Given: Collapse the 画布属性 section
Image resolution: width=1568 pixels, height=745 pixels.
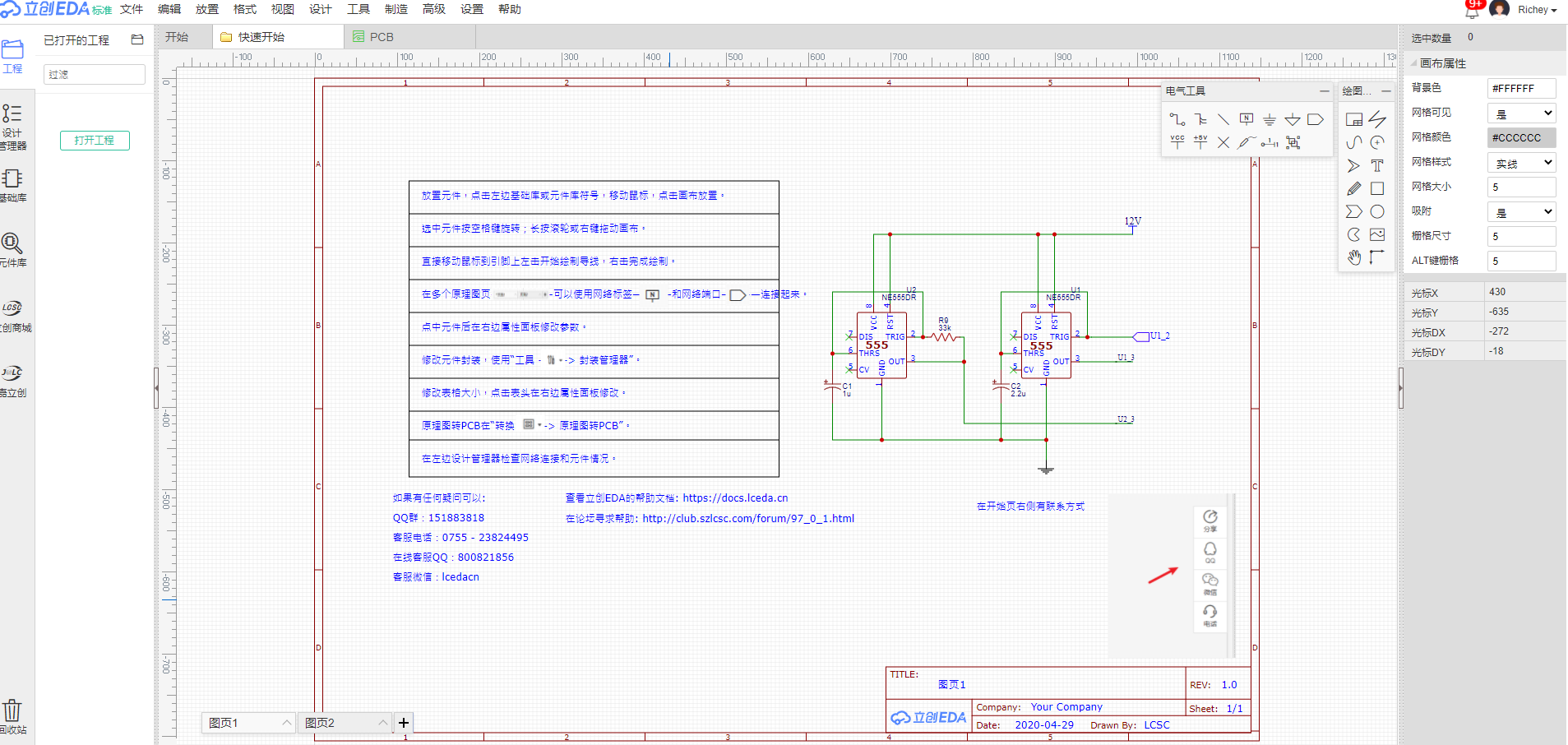Looking at the screenshot, I should [x=1414, y=63].
